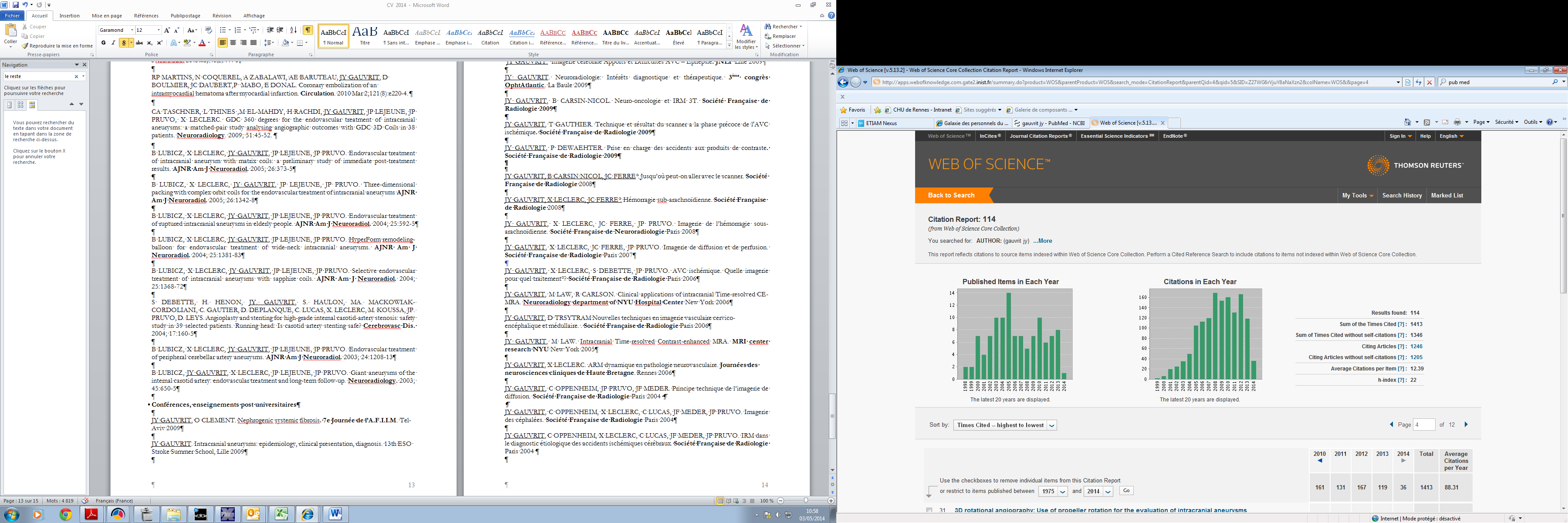The height and width of the screenshot is (523, 1568).
Task: Save the Word document via Quick Access
Action: pos(16,5)
